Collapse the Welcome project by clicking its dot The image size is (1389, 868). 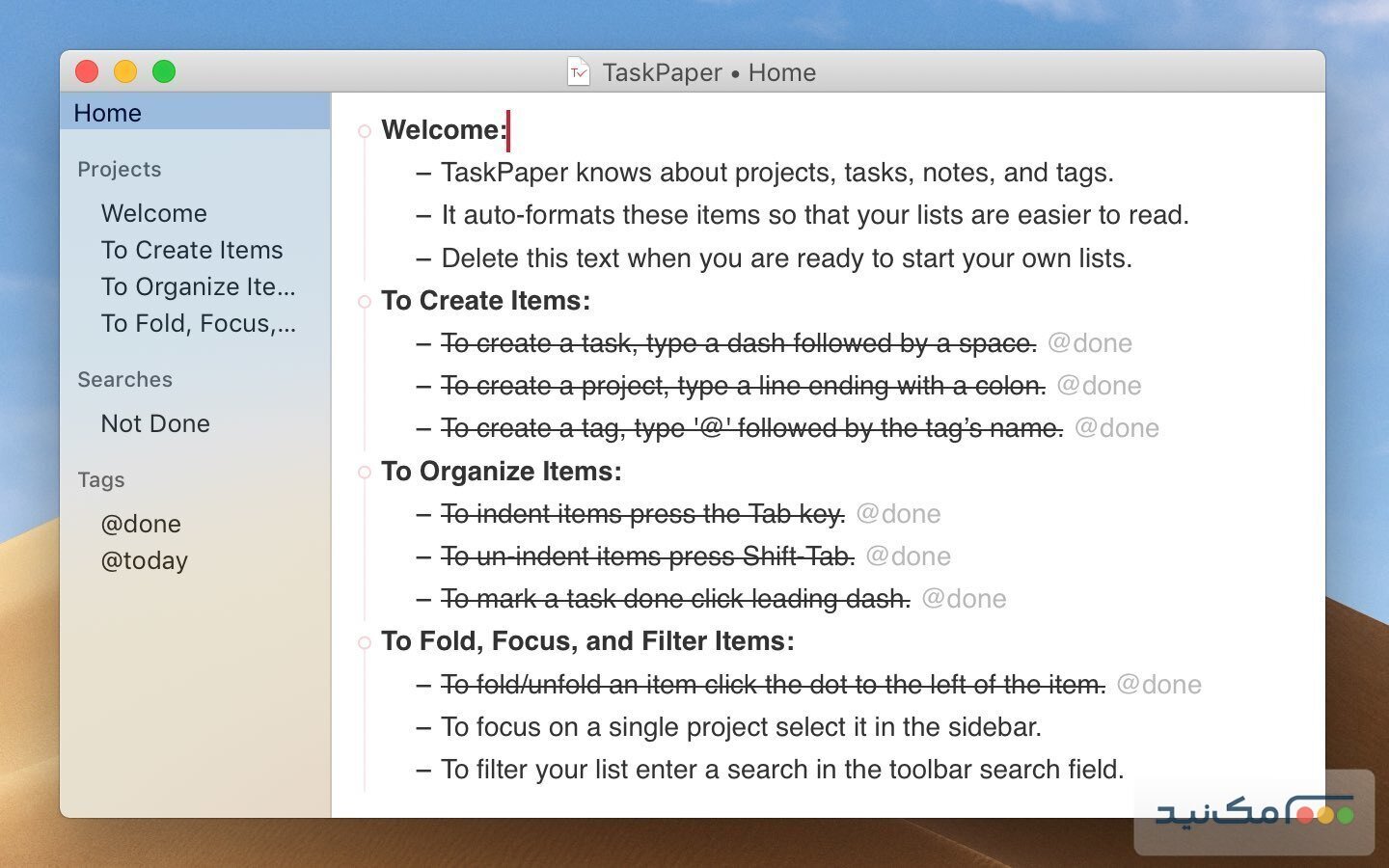pos(364,130)
